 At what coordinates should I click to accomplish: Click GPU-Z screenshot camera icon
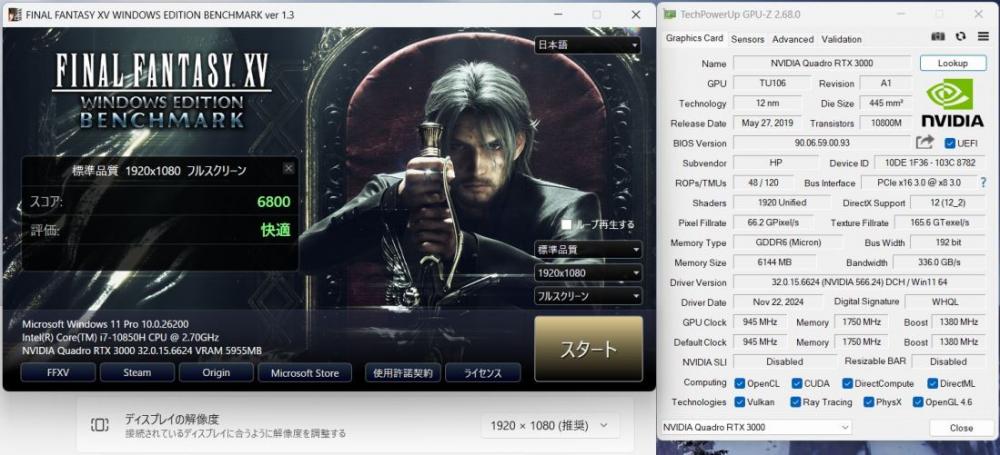pos(938,37)
